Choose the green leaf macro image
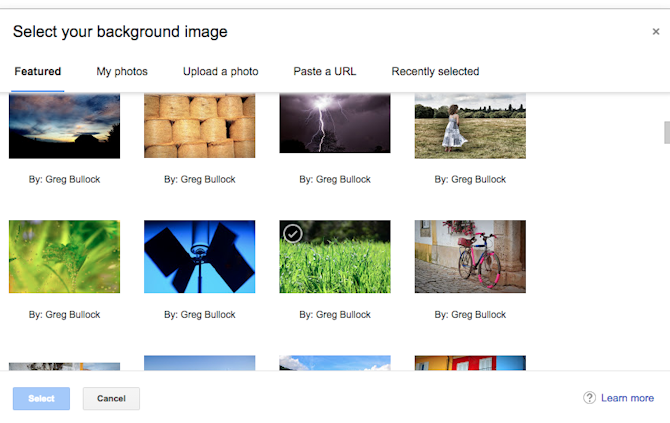This screenshot has height=423, width=670. pos(64,257)
